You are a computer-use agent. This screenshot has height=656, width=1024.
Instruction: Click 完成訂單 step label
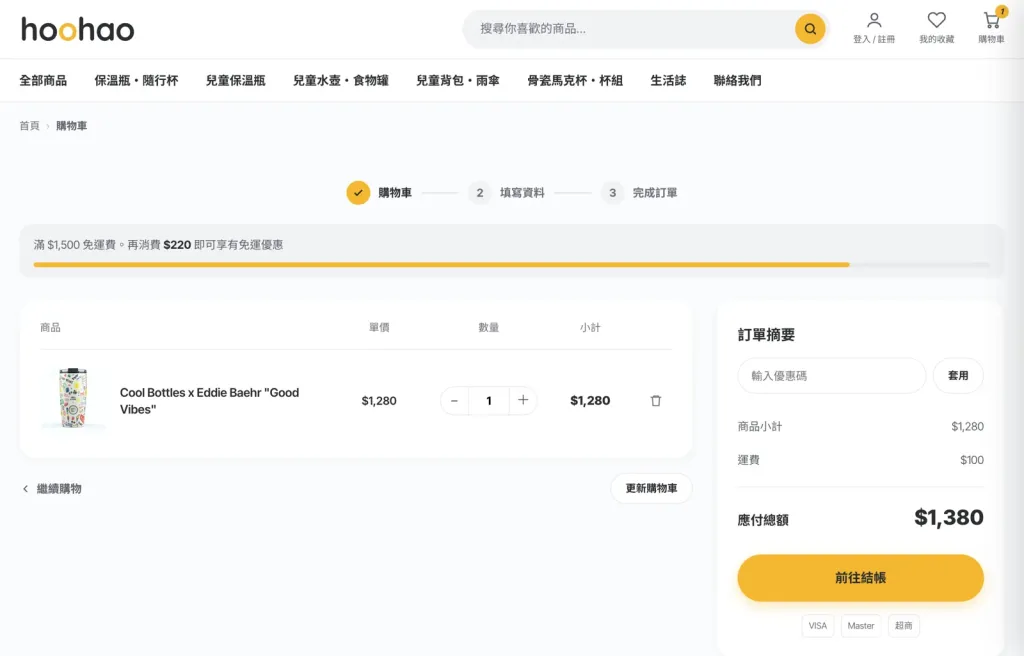click(654, 193)
